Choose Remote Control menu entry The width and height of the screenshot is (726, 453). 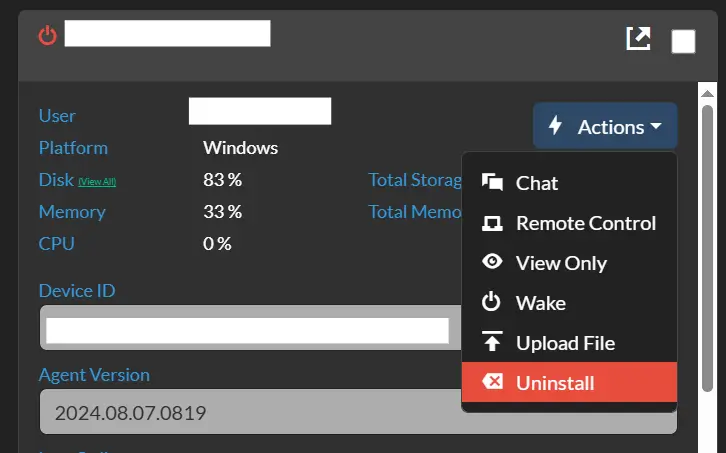(x=585, y=223)
